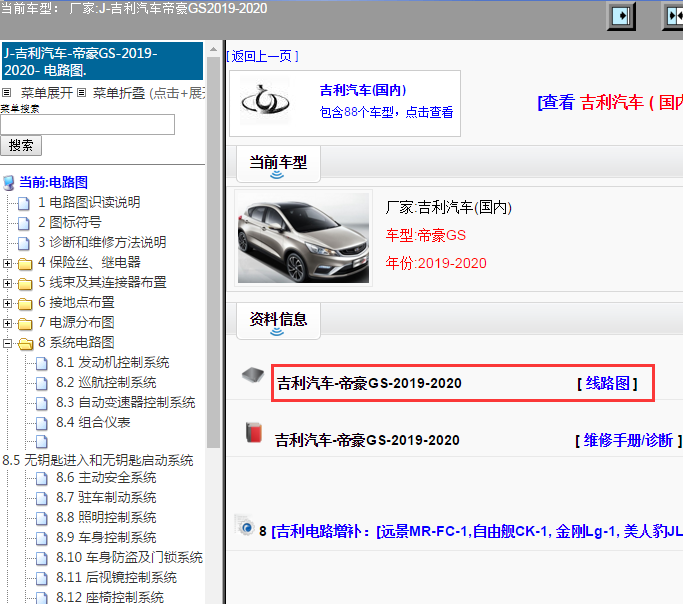Open the 维修手册/诊断 link
Viewport: 683px width, 604px height.
point(629,440)
